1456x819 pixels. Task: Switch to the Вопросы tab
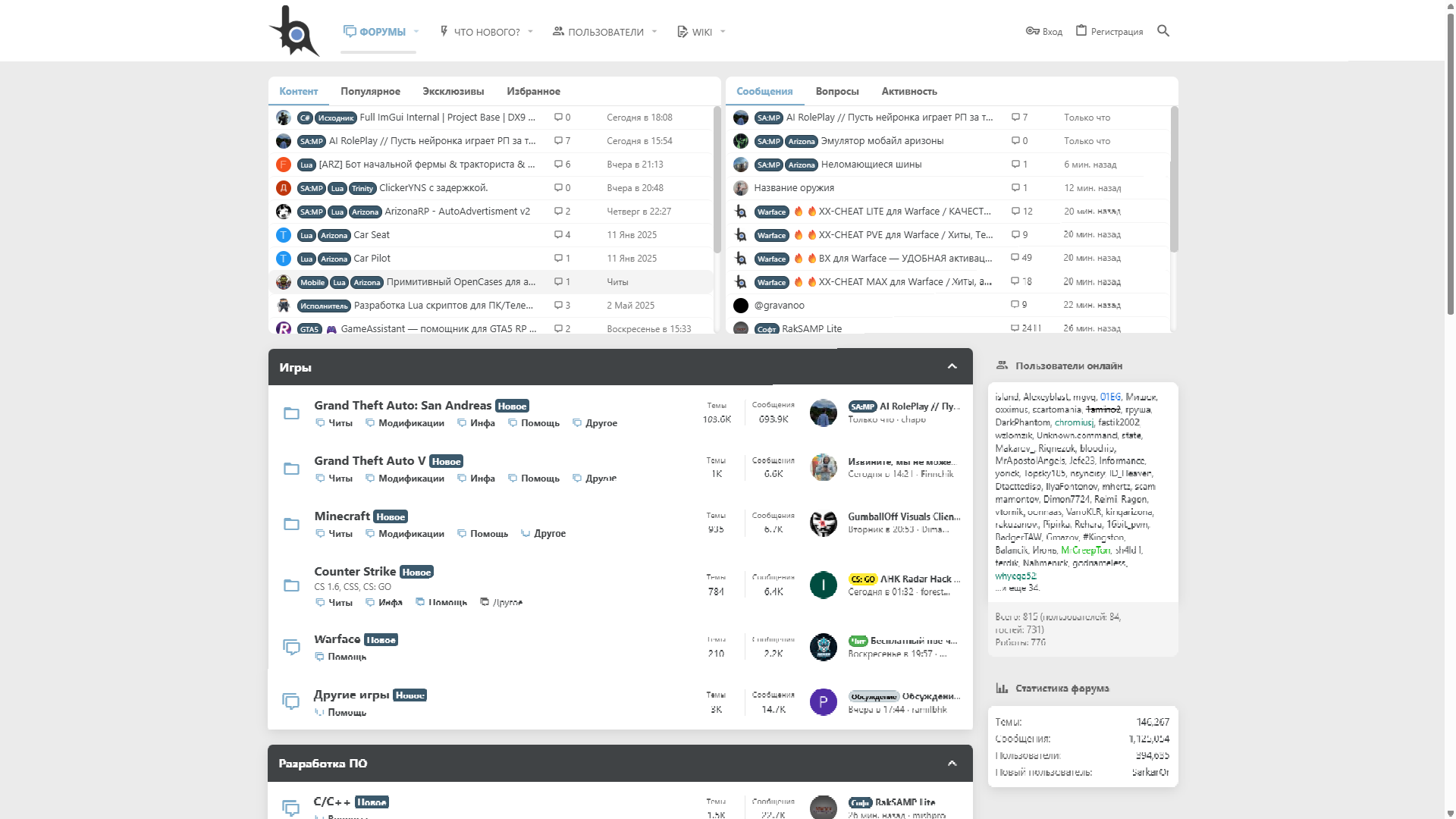coord(836,92)
